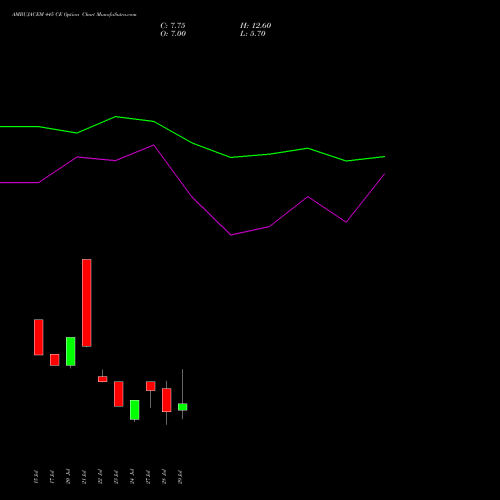Click the first red candlestick on the left

click(39, 337)
